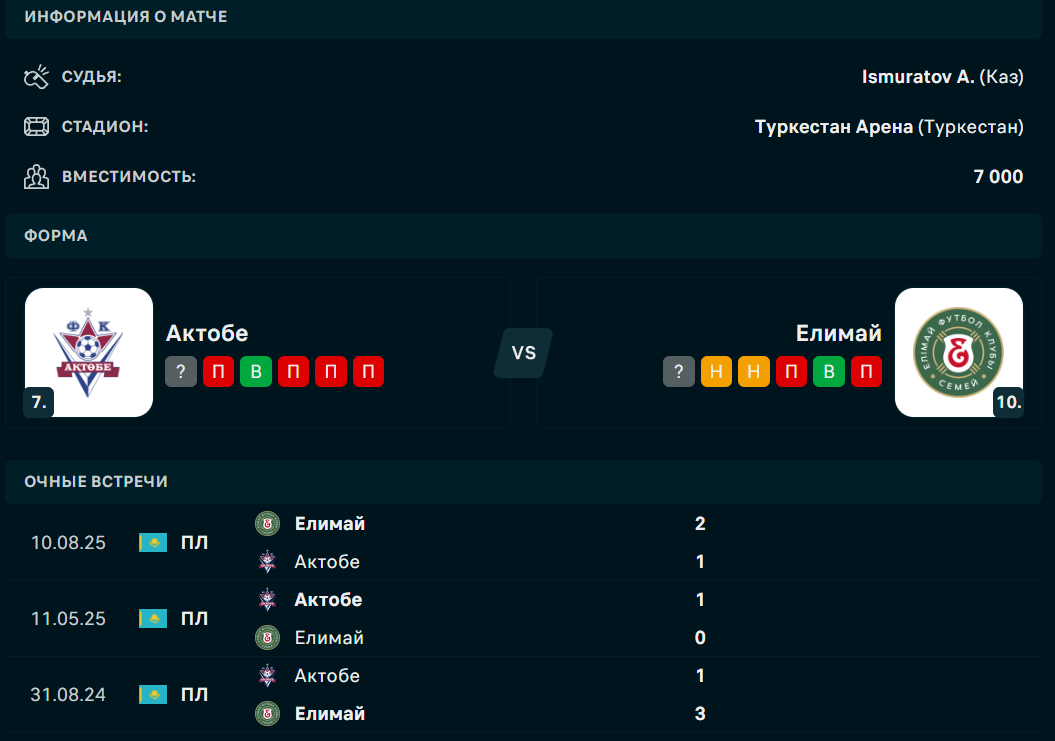Select Елимай's green В form badge

click(x=828, y=372)
